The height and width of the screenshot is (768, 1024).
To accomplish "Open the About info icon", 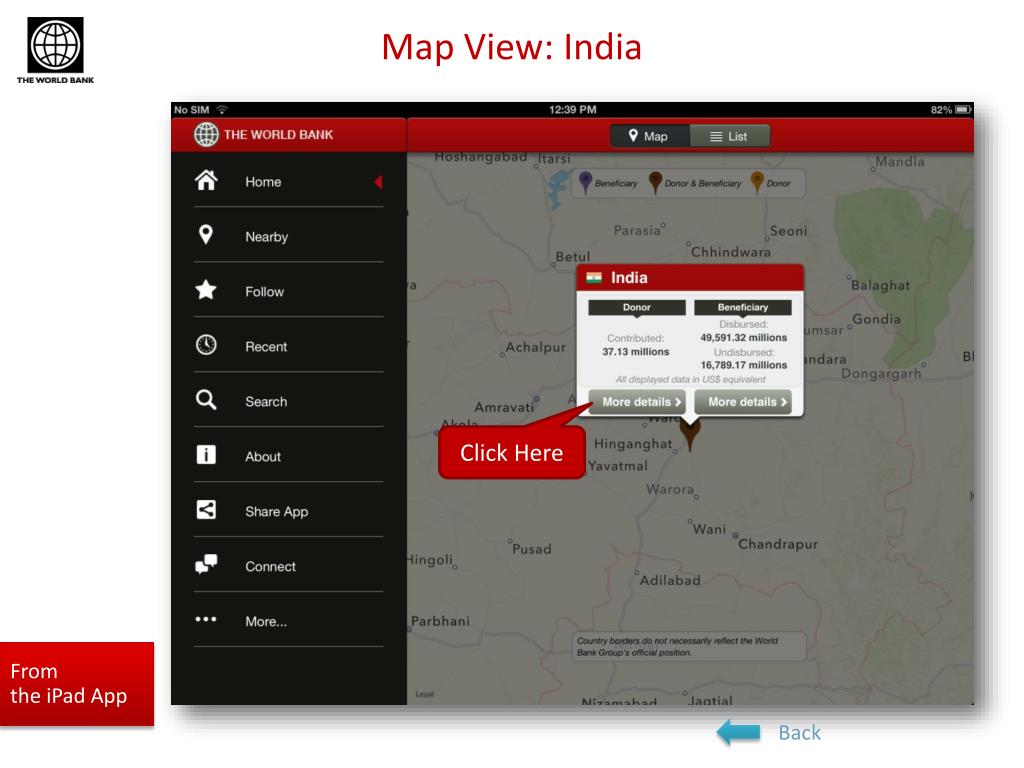I will tap(206, 455).
